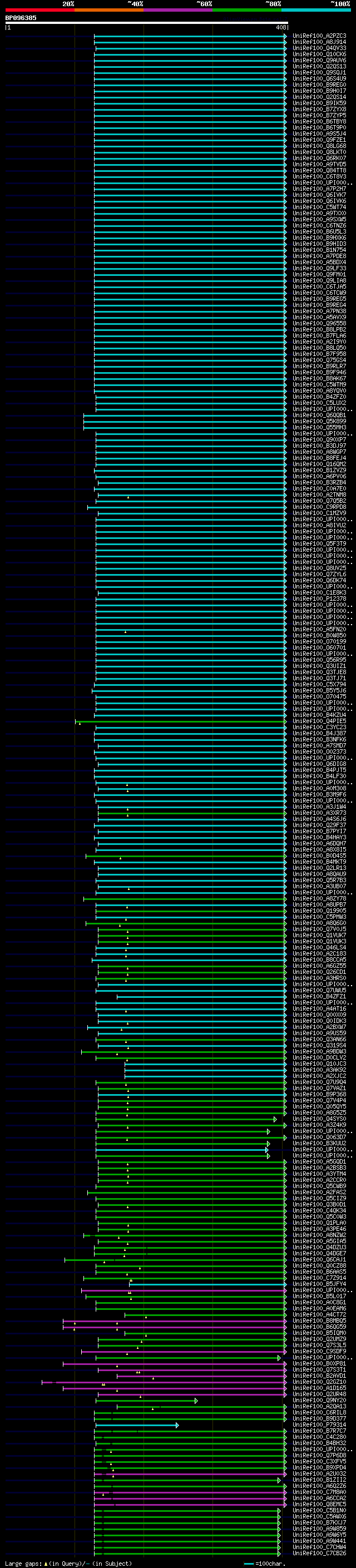The image size is (356, 1568).
Task: Select hit label UniRef100_B6TBY8
Action: (x=319, y=121)
